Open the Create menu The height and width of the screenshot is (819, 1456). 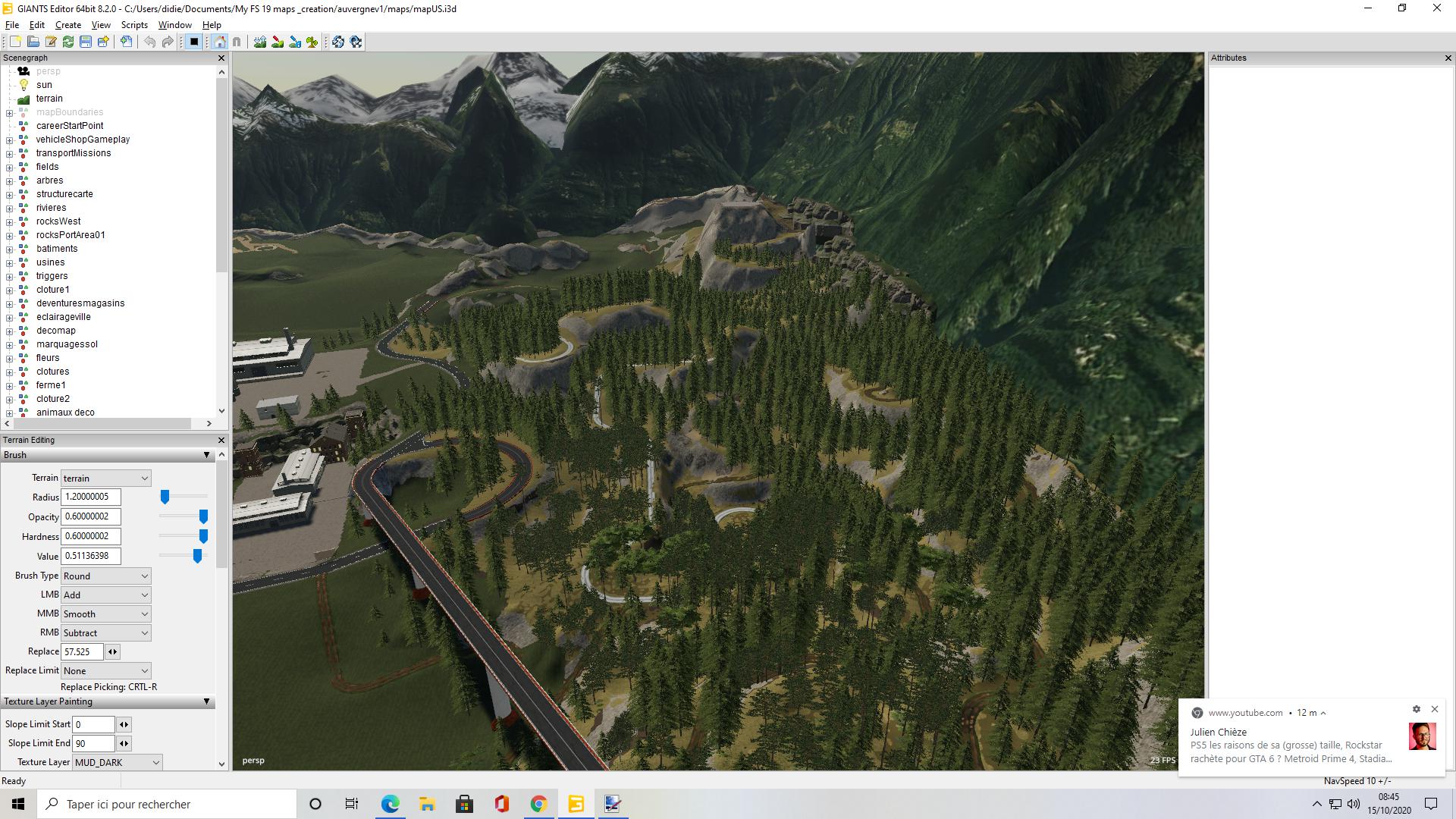(68, 25)
